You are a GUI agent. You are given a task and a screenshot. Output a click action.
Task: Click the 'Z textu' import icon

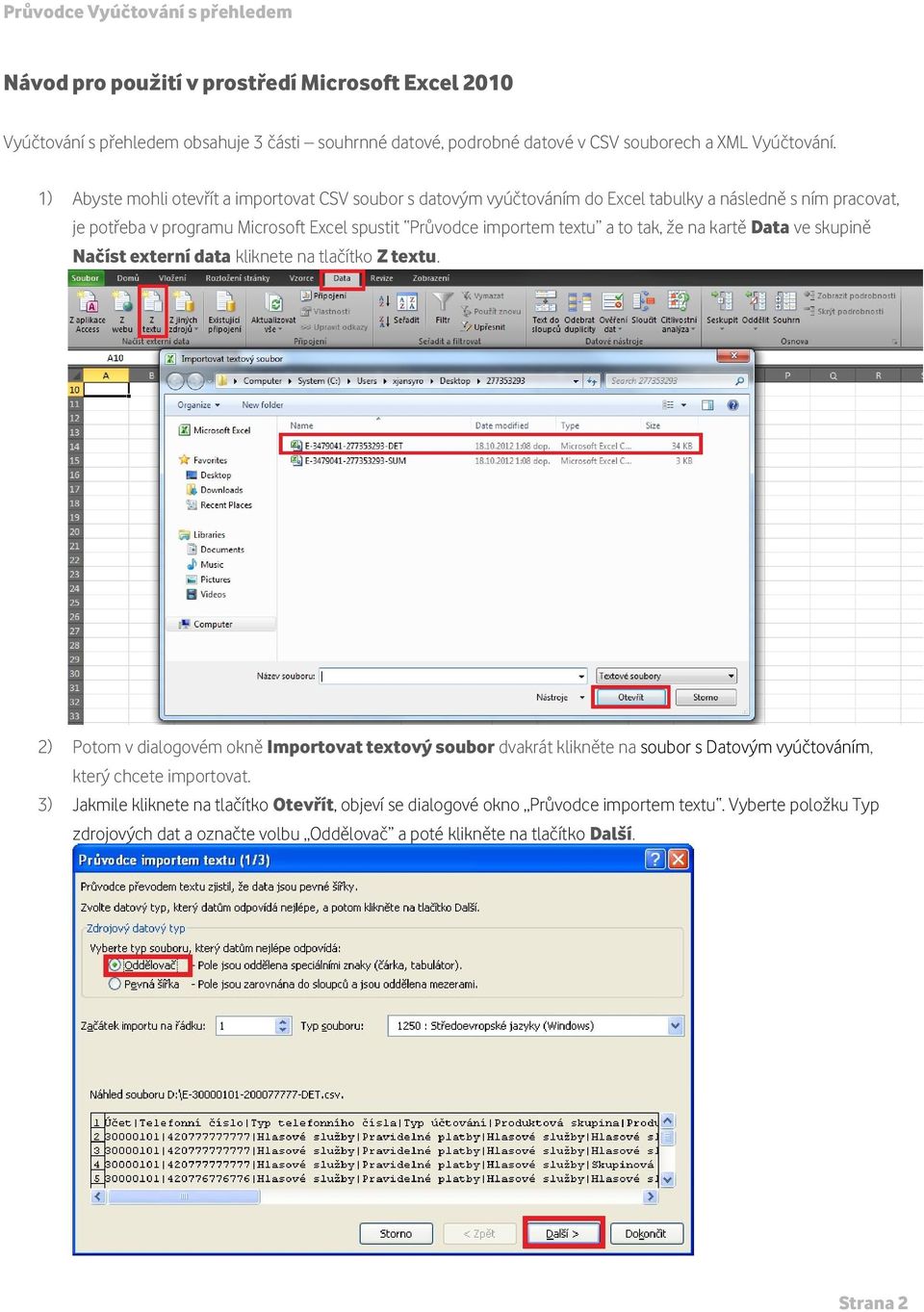(x=152, y=311)
